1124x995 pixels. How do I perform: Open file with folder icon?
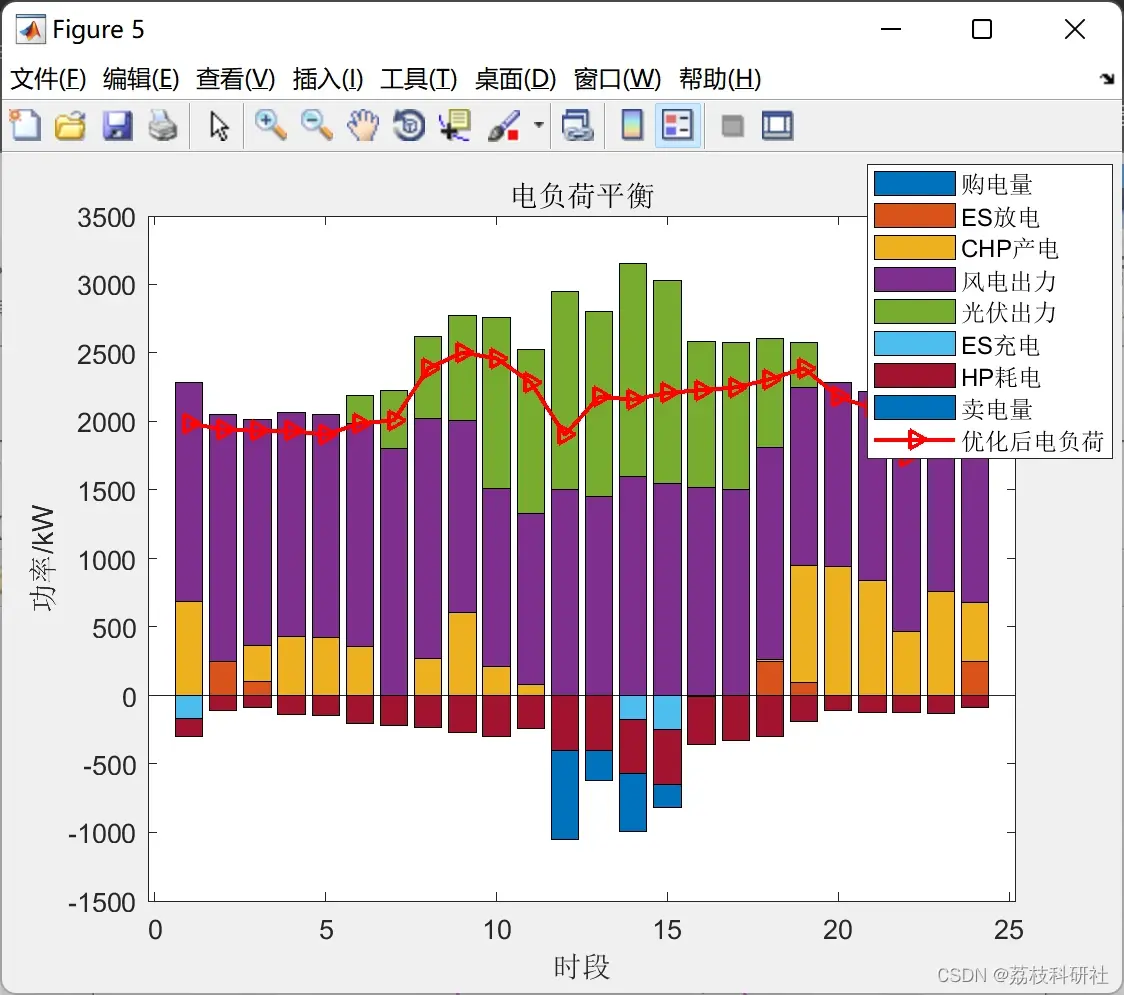point(70,125)
